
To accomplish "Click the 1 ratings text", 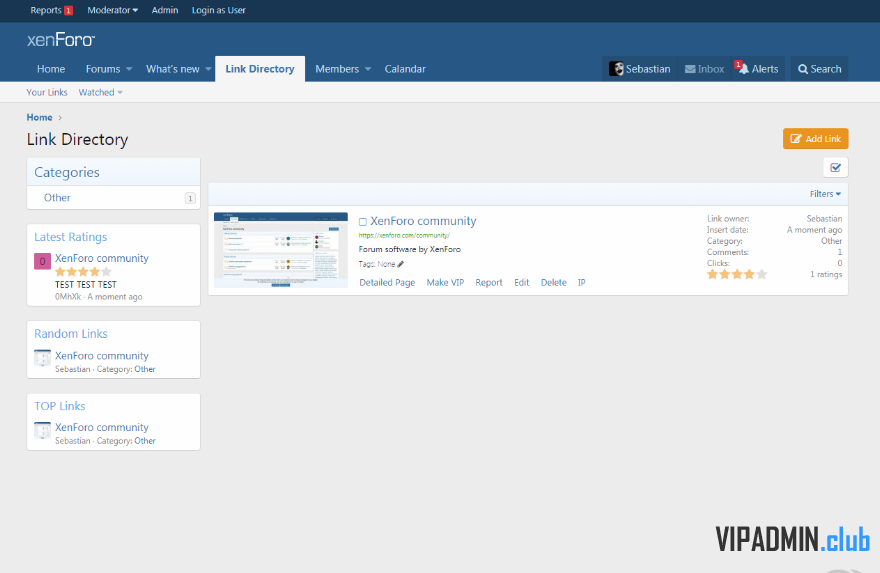I will [826, 274].
